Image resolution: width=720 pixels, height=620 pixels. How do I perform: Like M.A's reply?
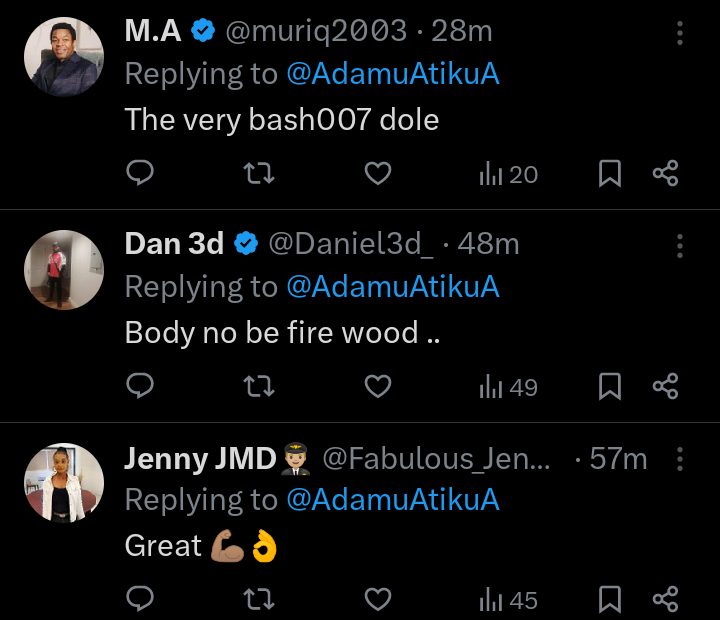coord(377,174)
